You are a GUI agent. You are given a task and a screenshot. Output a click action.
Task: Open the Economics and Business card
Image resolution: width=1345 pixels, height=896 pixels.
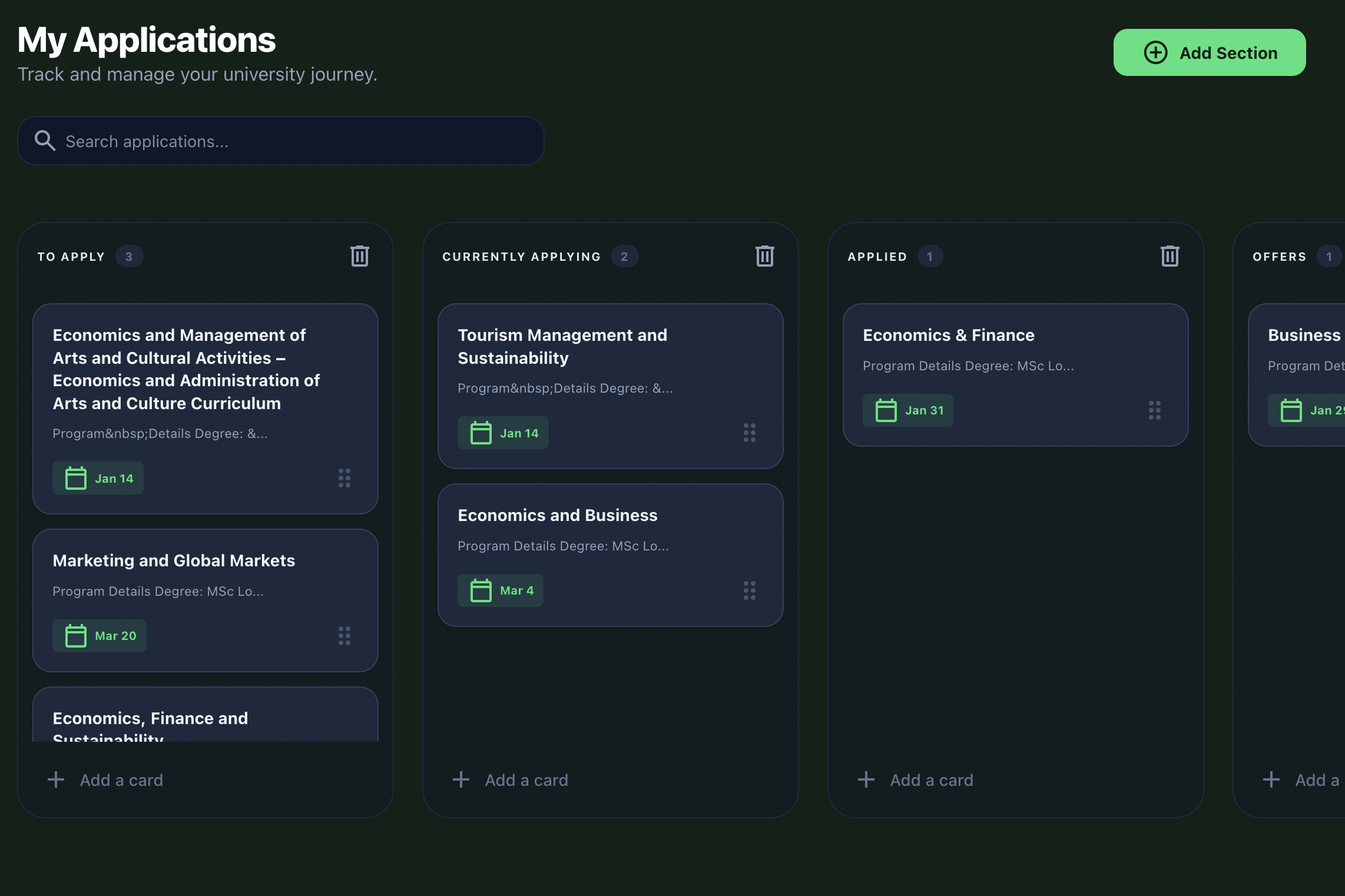click(557, 515)
